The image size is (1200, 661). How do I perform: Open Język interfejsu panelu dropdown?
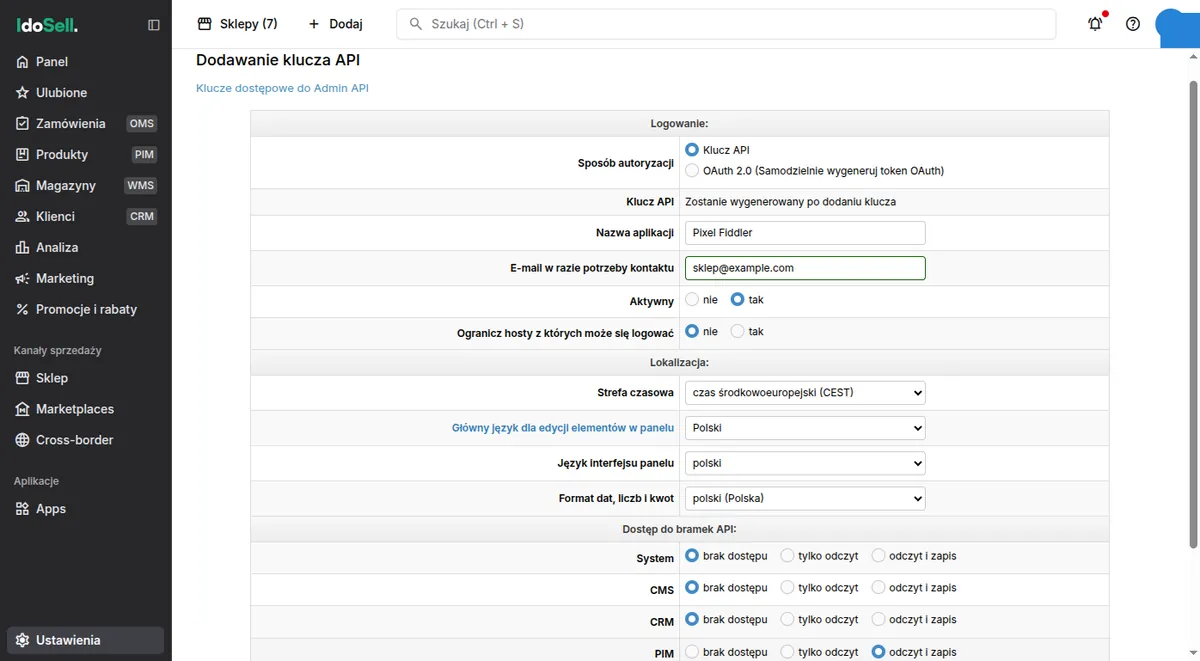[x=805, y=463]
